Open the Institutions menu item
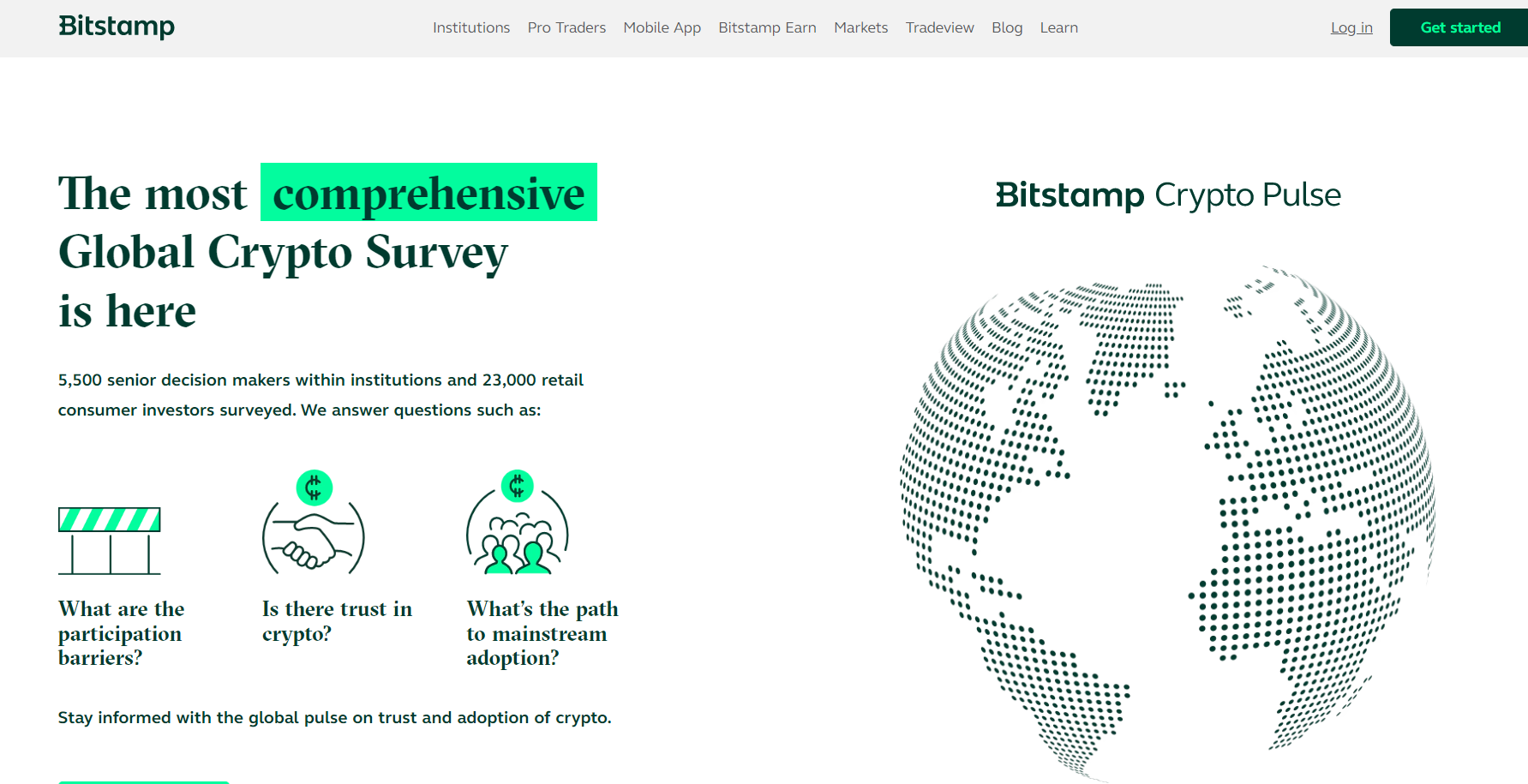Viewport: 1528px width, 784px height. (x=471, y=27)
